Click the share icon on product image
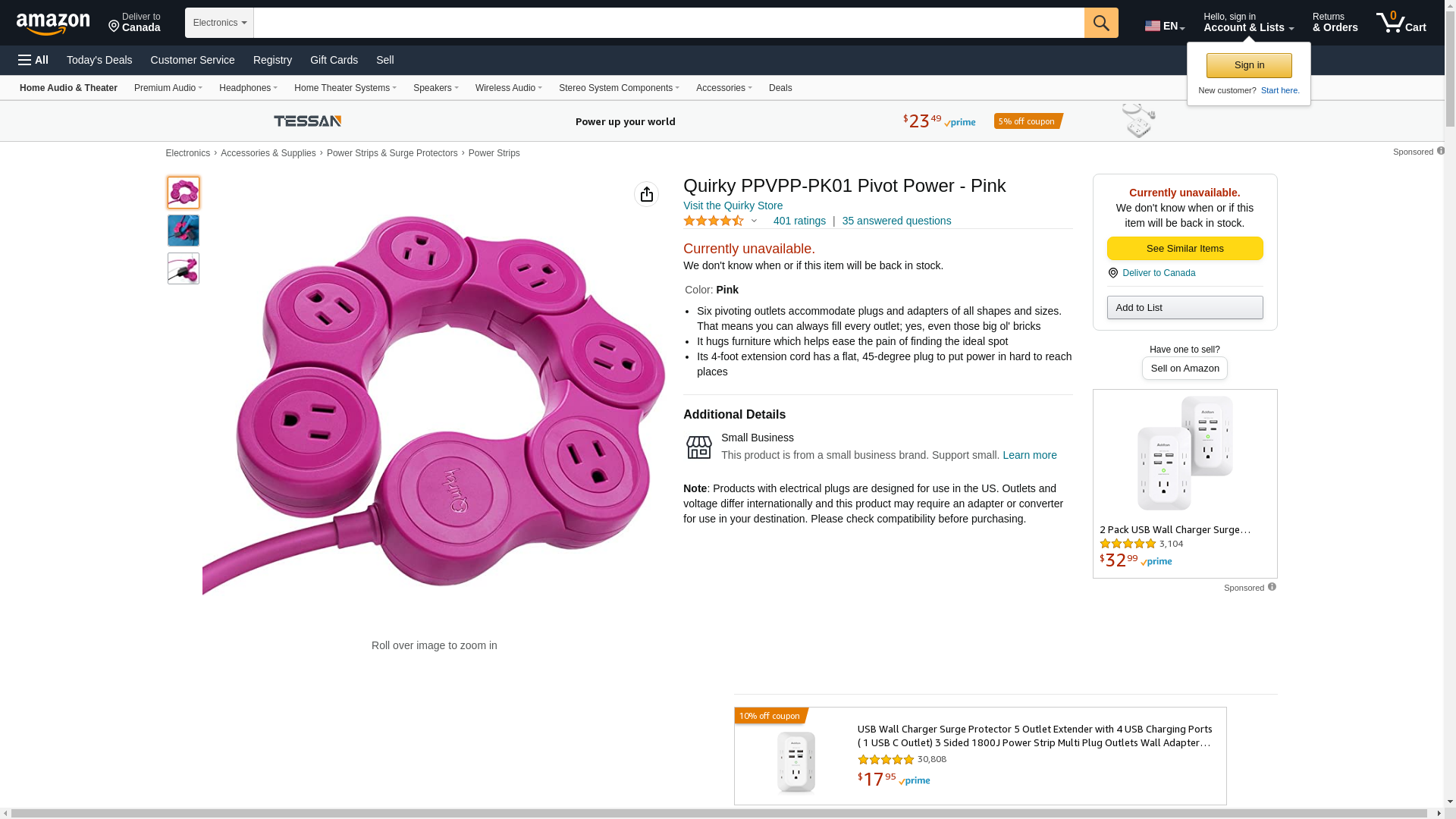The height and width of the screenshot is (819, 1456). click(646, 194)
